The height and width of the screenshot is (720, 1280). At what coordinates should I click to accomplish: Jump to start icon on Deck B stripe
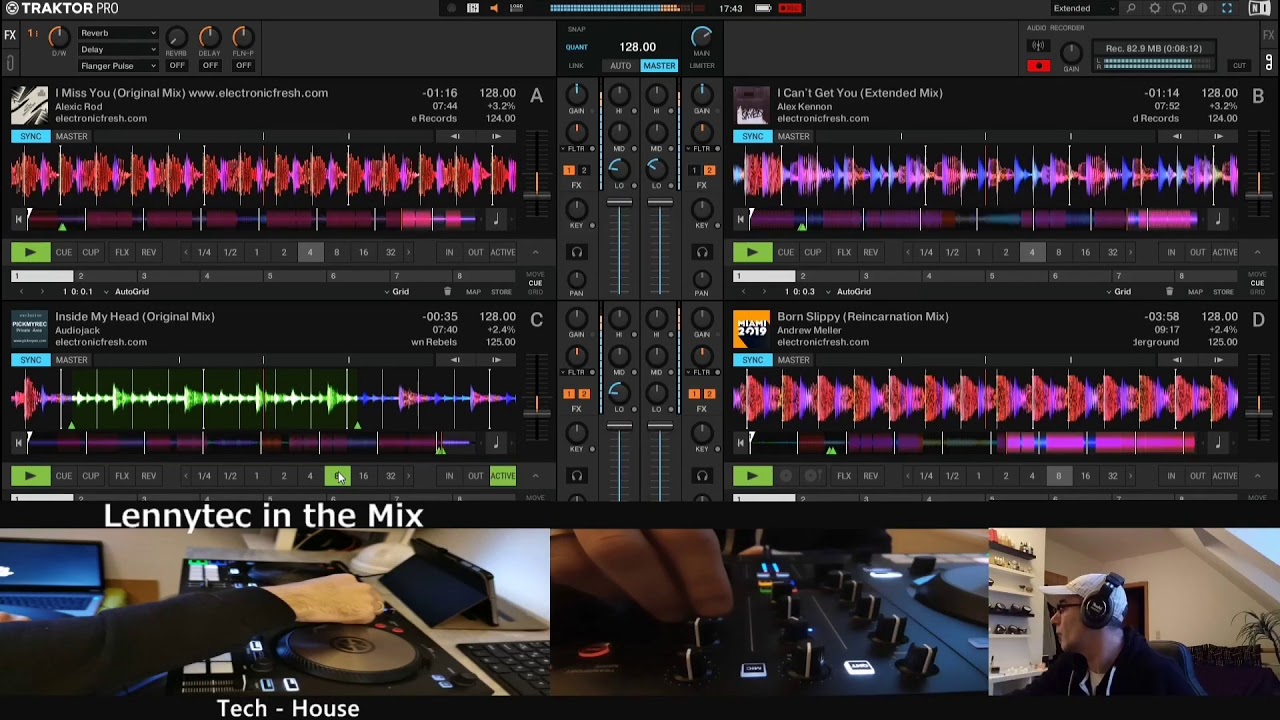pos(740,218)
